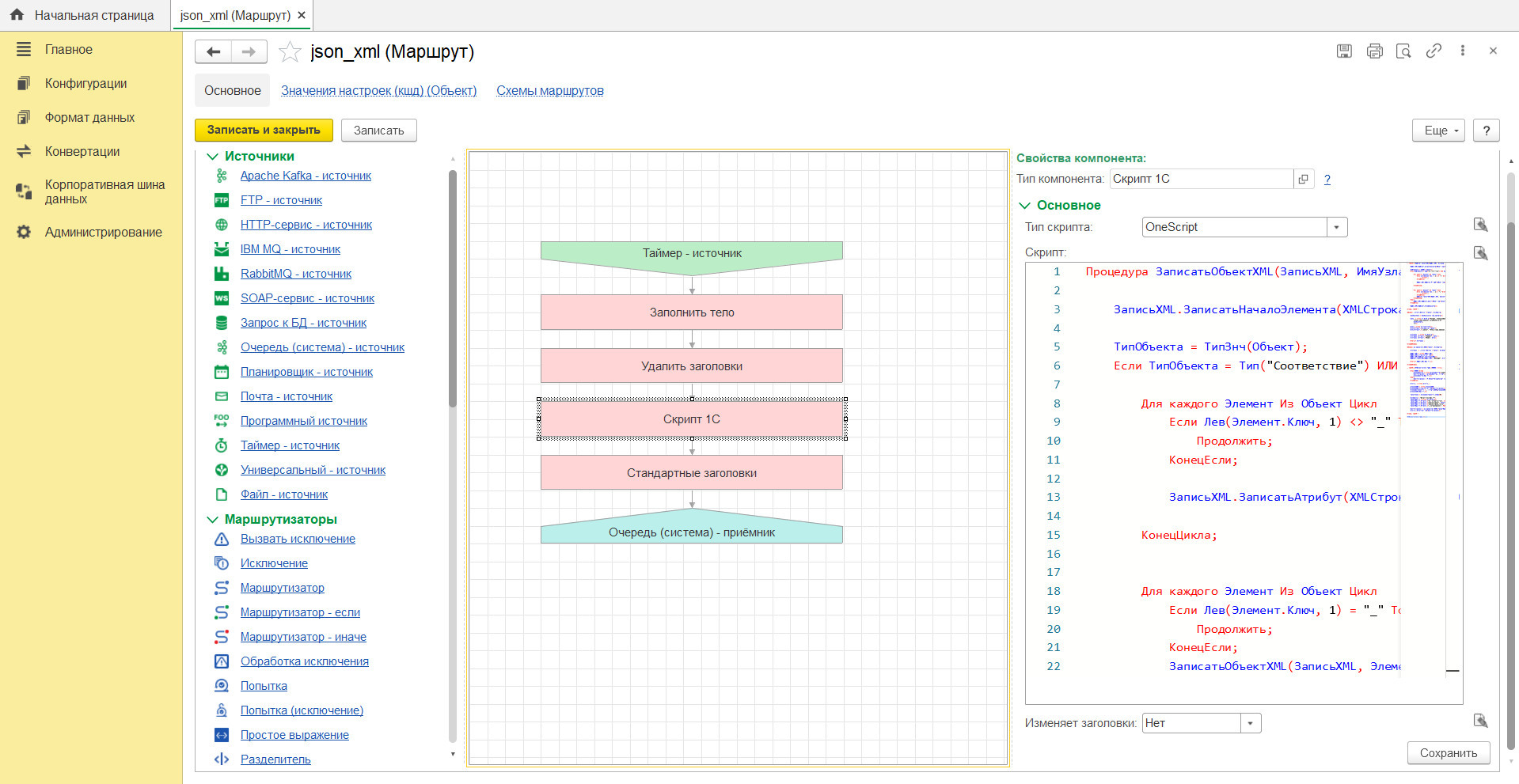Select the Заполнить тело block in diagram

(x=691, y=312)
